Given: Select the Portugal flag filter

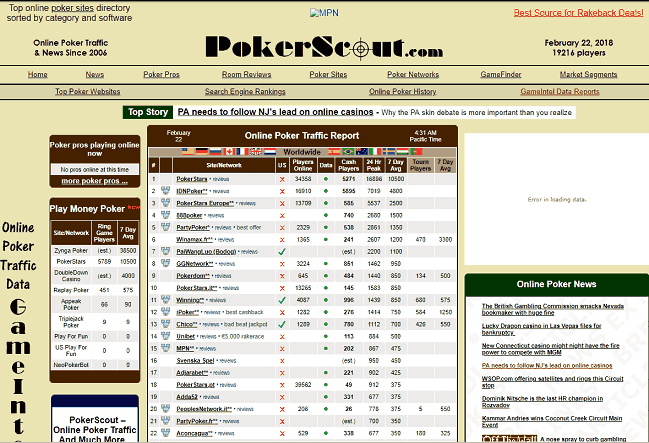Looking at the screenshot, I should pyautogui.click(x=416, y=152).
